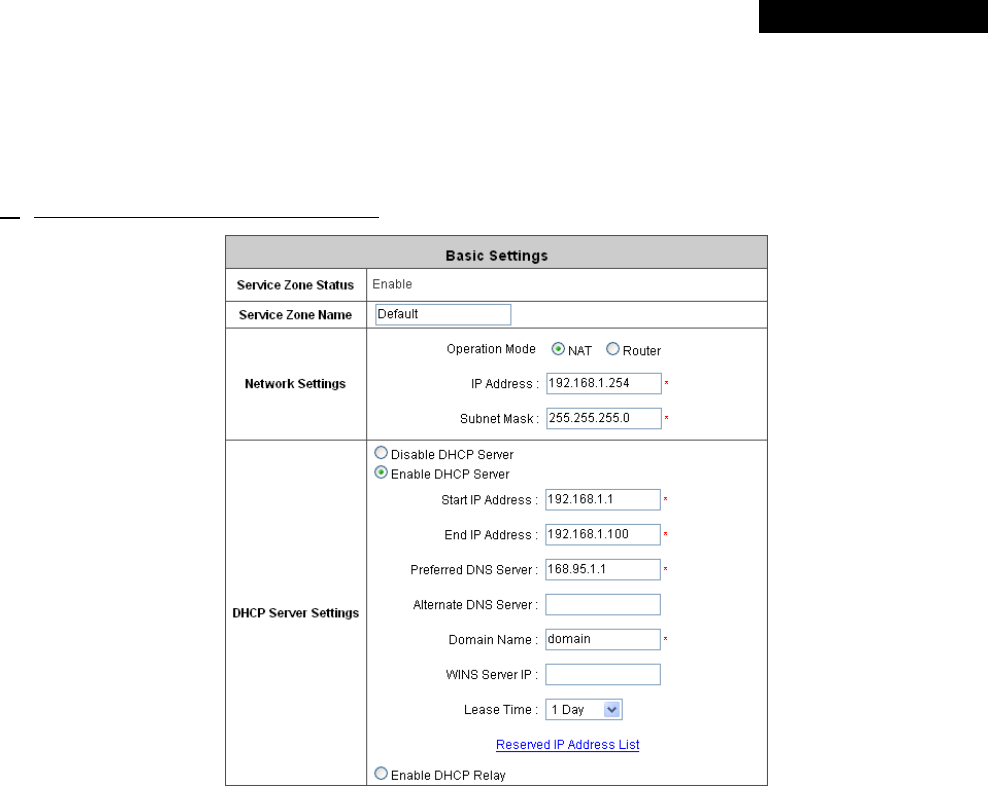
Task: Click the Basic Settings table header
Action: coord(497,253)
